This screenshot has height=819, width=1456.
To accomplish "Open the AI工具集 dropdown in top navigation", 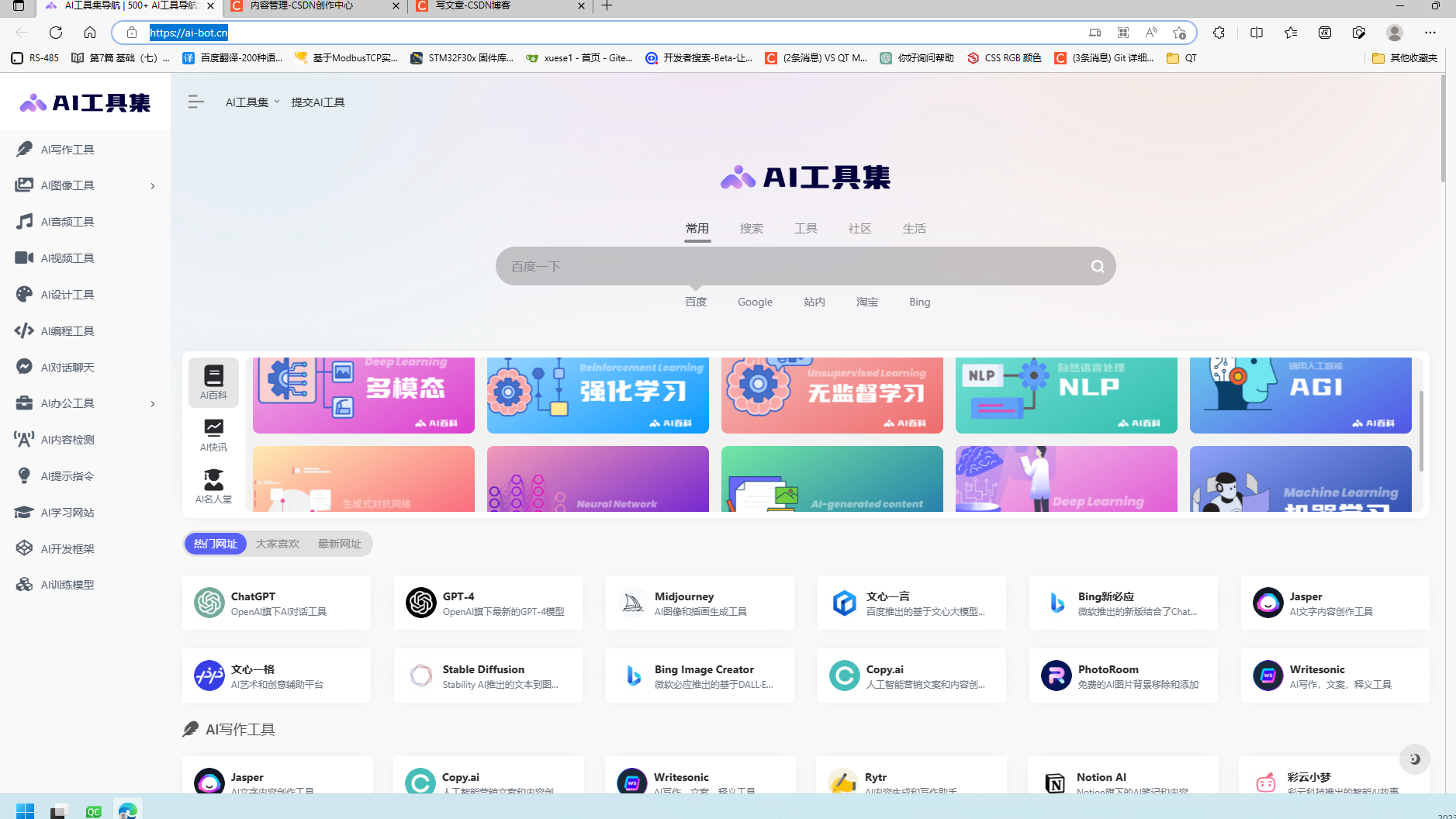I will [251, 102].
